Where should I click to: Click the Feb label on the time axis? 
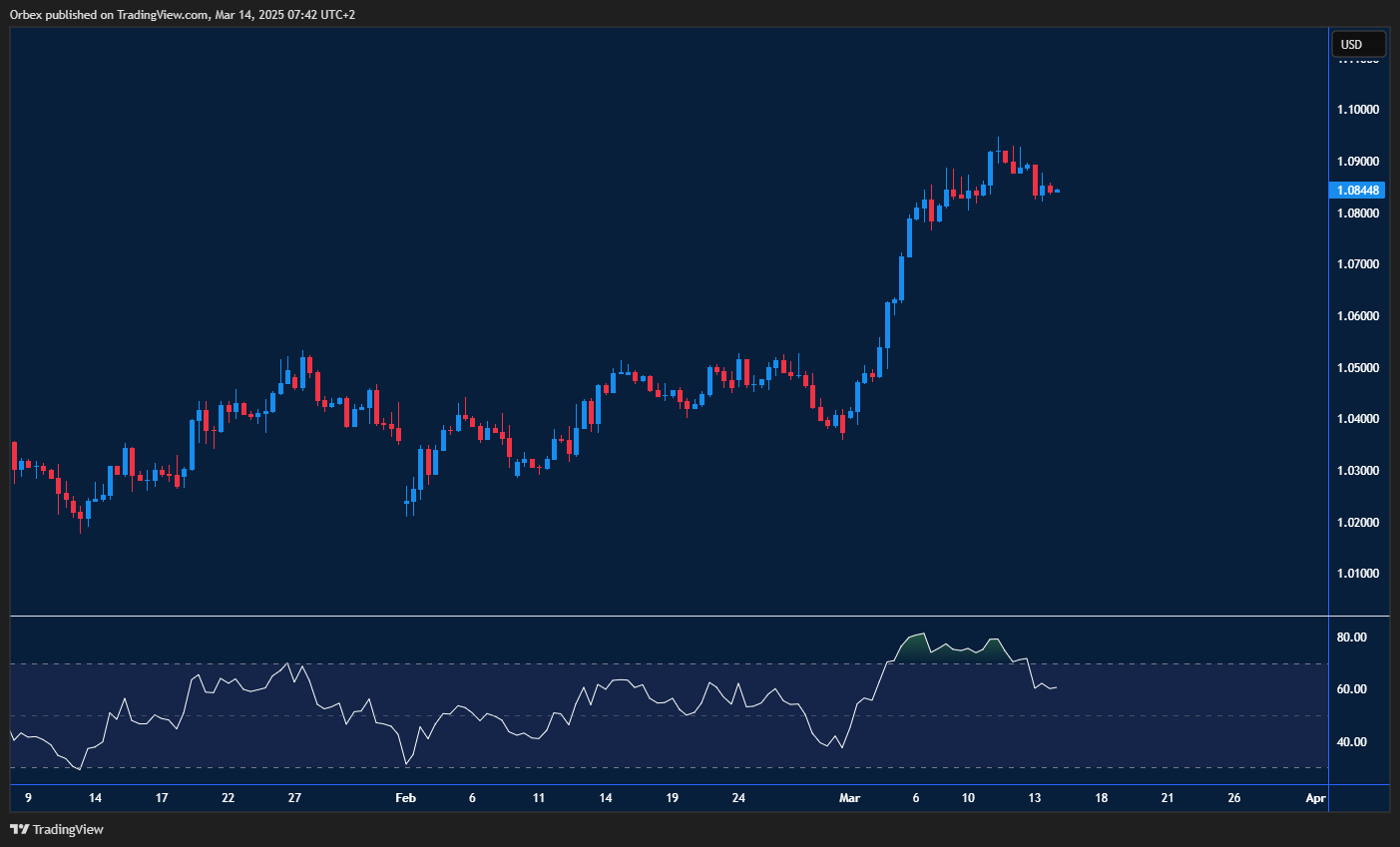point(405,798)
